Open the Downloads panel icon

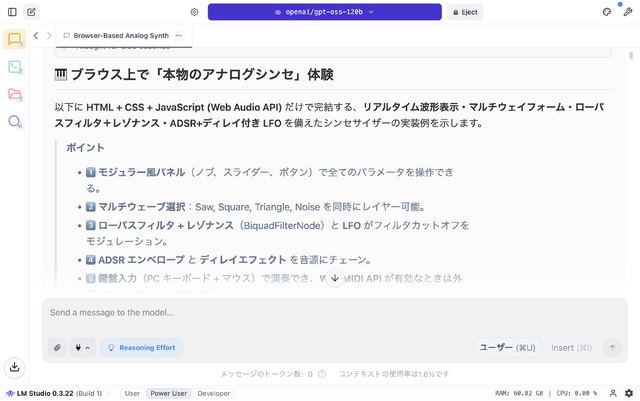tap(14, 367)
